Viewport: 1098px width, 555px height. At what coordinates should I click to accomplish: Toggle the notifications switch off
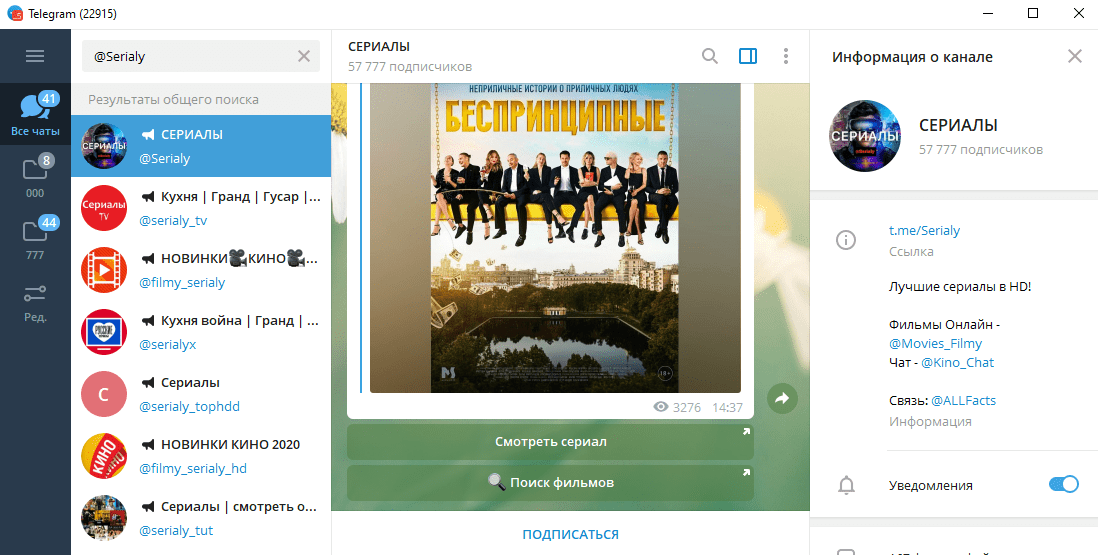click(x=1063, y=485)
